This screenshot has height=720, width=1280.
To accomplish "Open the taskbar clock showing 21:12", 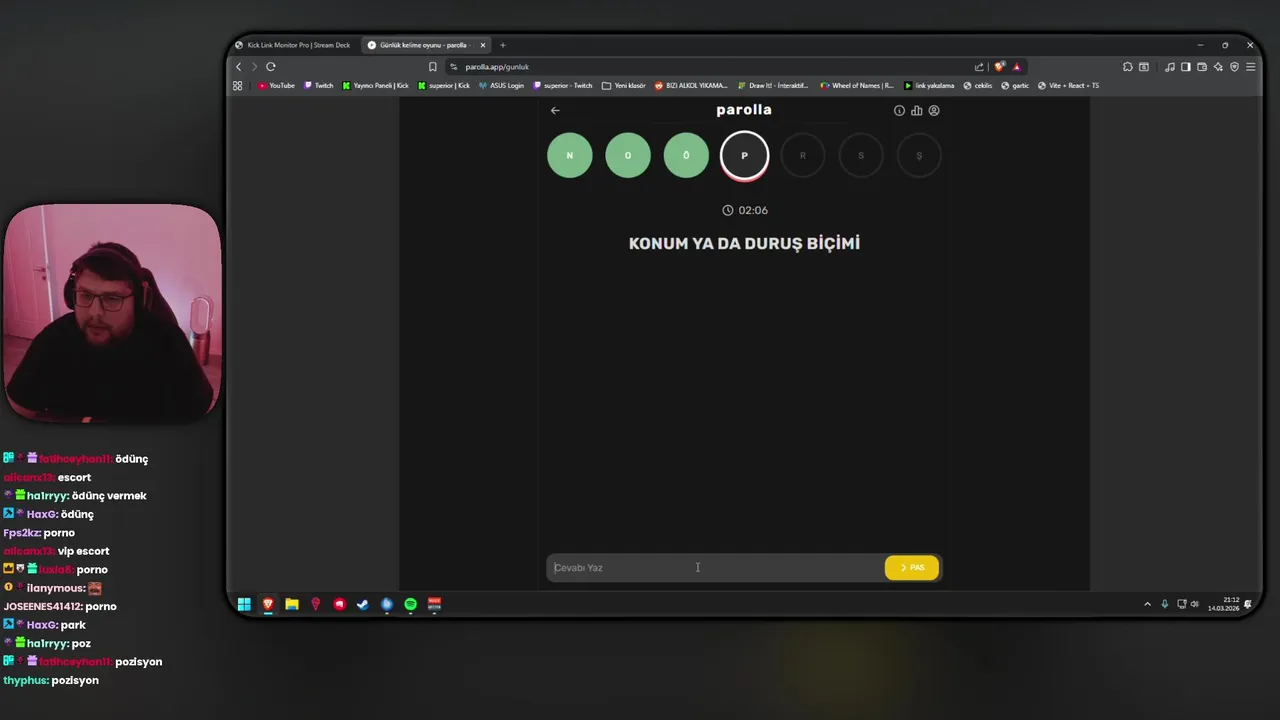I will (1224, 604).
